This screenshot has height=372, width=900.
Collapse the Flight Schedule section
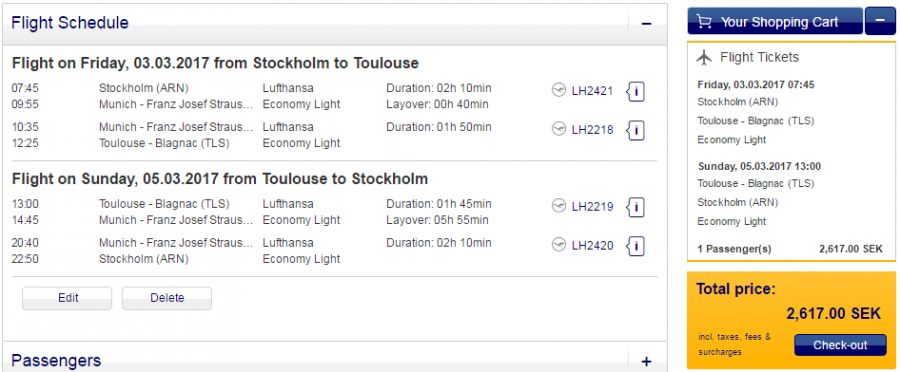[646, 24]
